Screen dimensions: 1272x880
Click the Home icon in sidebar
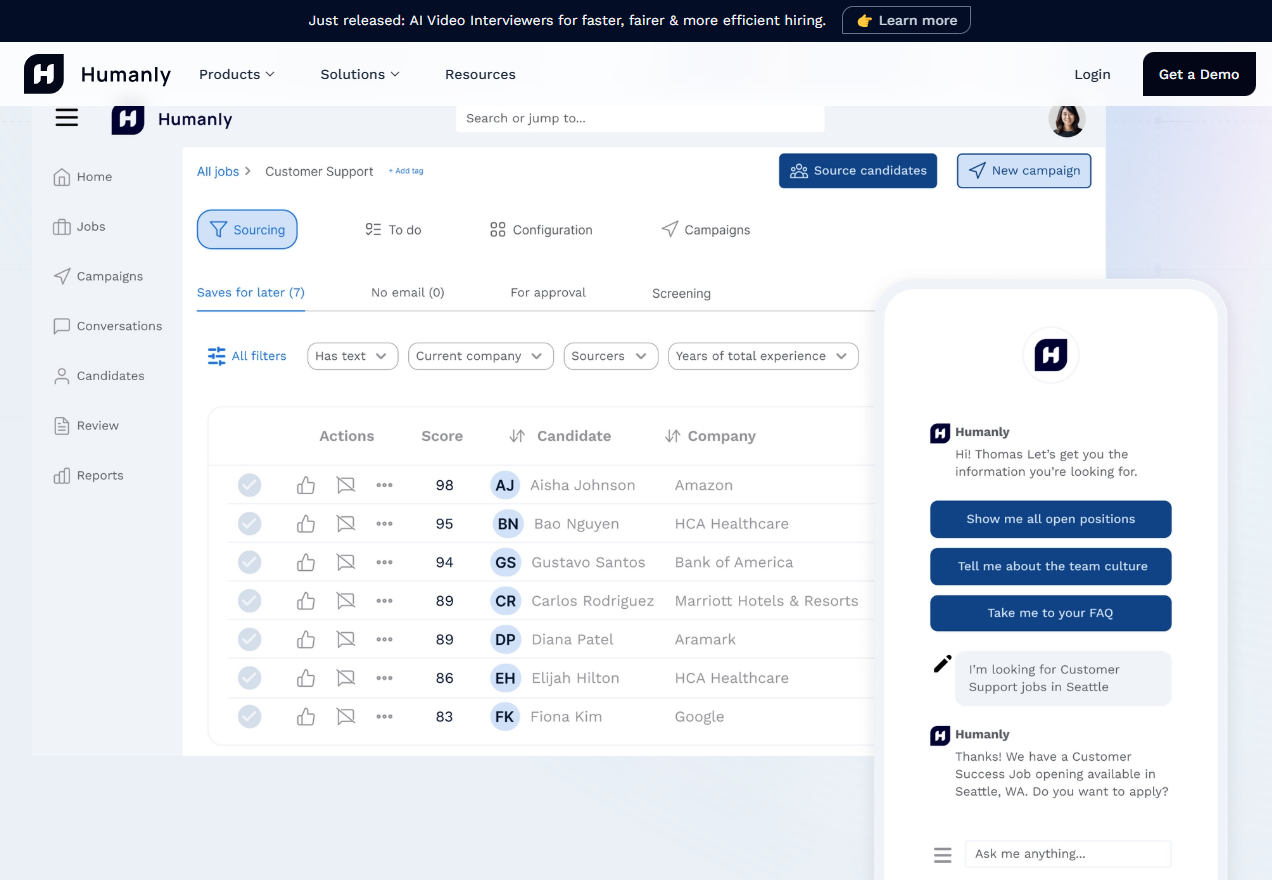click(x=62, y=177)
